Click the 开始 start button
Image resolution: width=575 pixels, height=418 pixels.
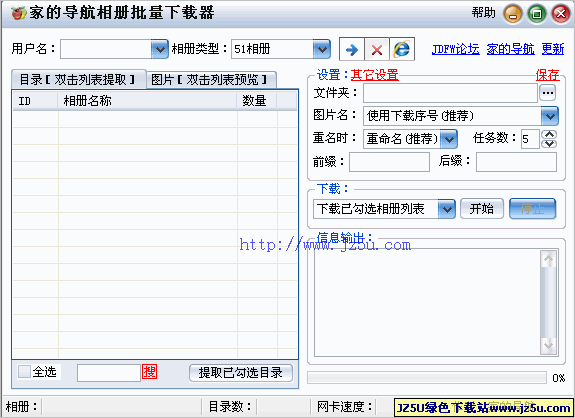pos(481,209)
